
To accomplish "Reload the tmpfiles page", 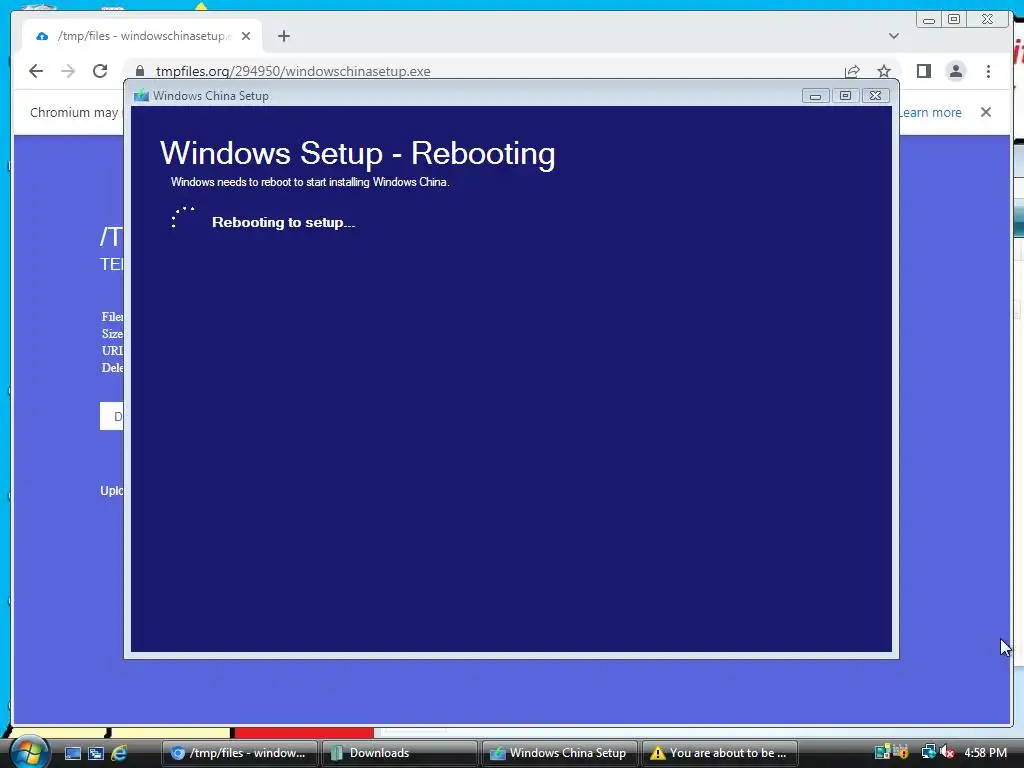I will [x=100, y=71].
